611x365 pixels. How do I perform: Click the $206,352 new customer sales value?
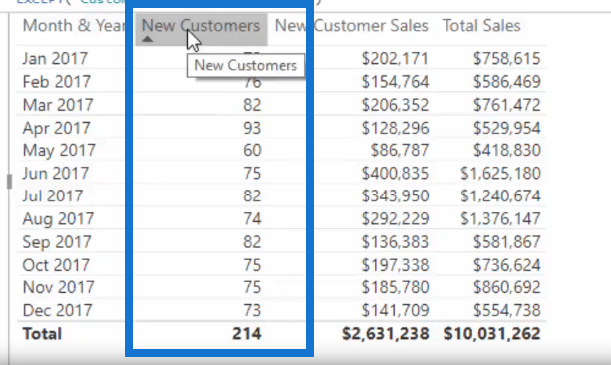coord(395,105)
